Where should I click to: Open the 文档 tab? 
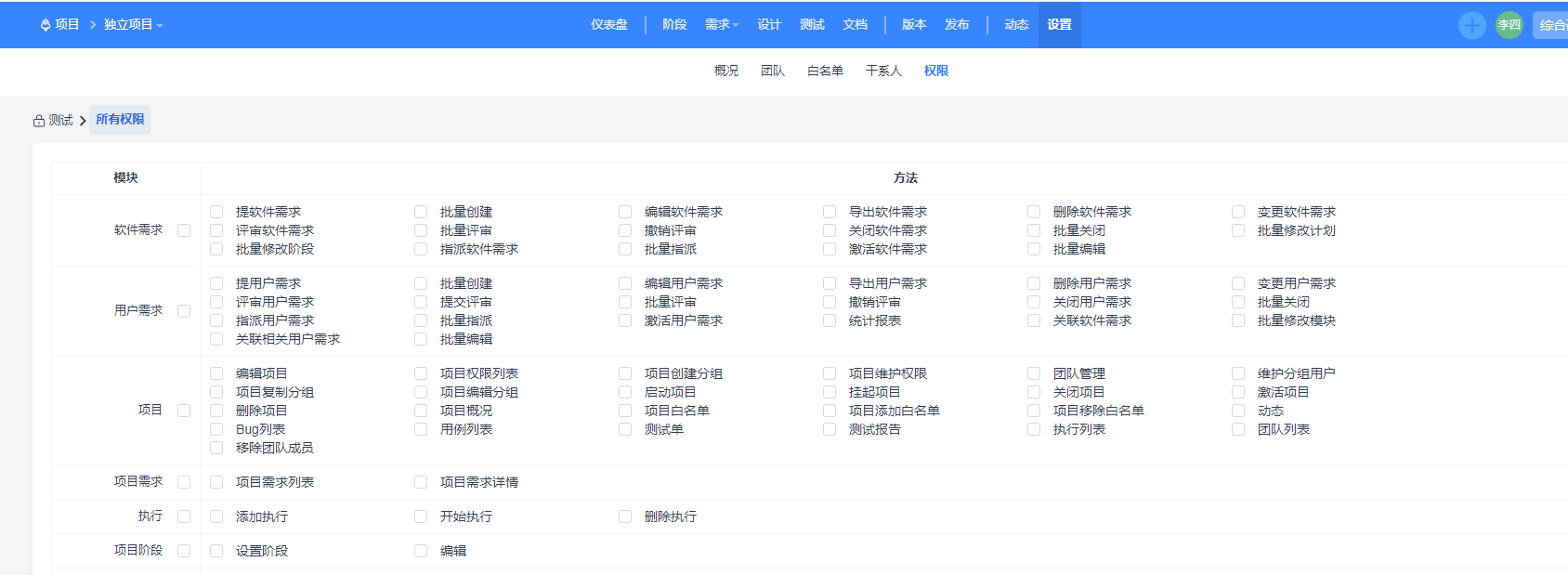tap(855, 25)
